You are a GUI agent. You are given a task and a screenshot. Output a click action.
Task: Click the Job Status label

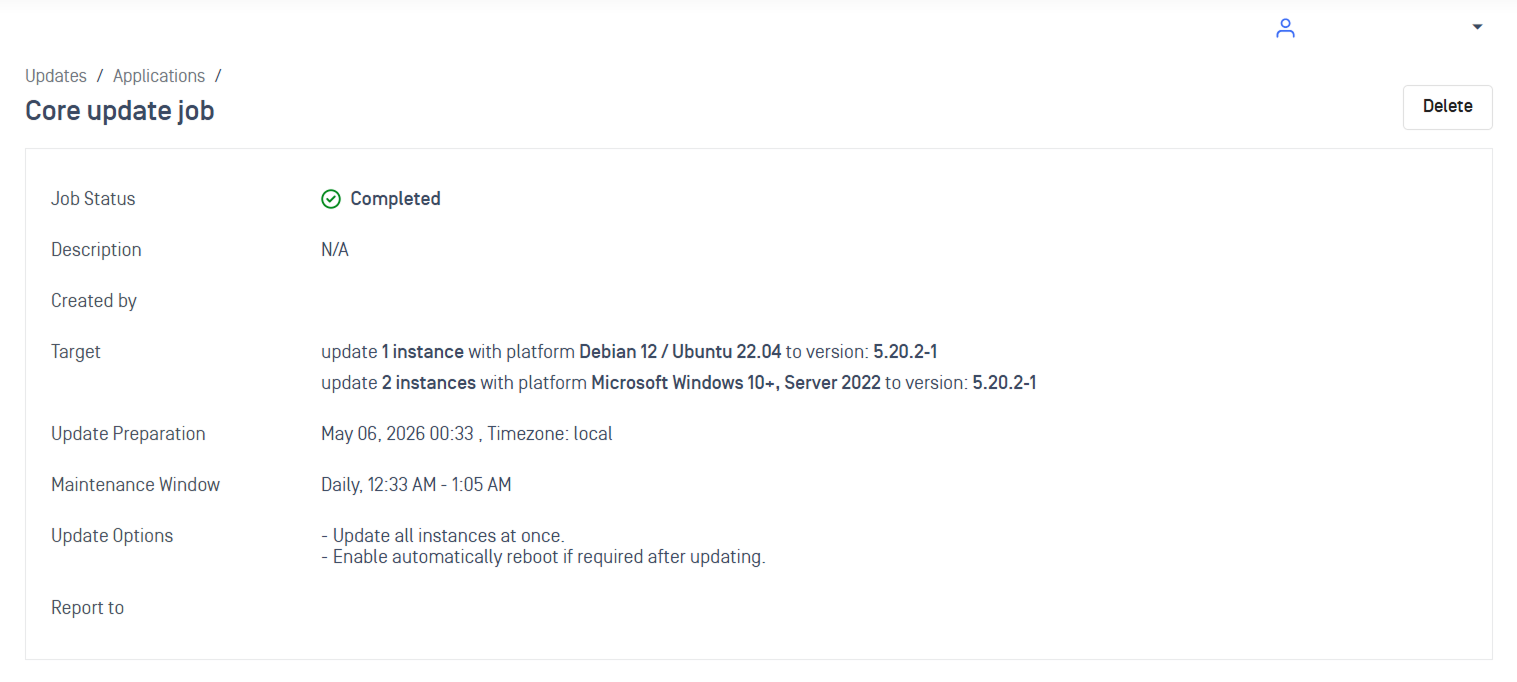click(x=93, y=199)
